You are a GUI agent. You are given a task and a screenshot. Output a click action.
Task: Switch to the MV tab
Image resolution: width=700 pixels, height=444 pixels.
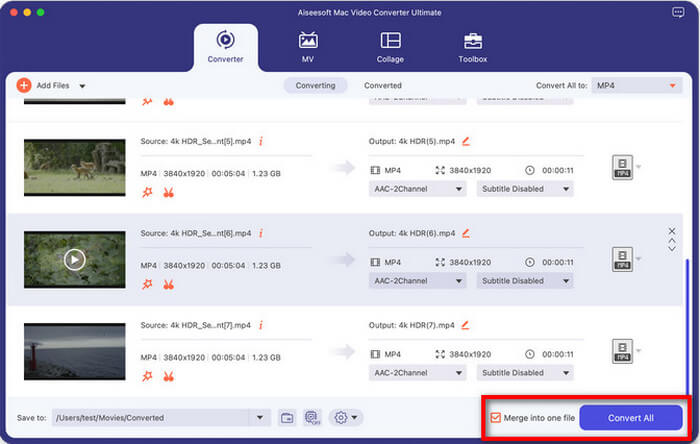pyautogui.click(x=308, y=47)
